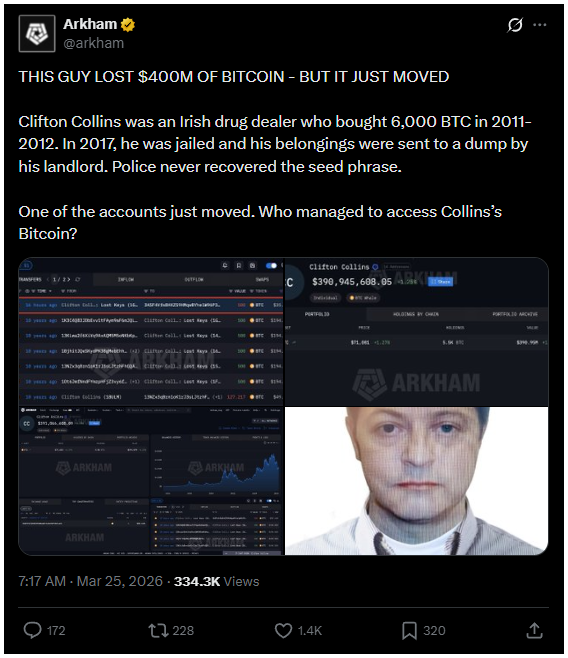
Task: Open the Arkham display name link
Action: click(90, 24)
